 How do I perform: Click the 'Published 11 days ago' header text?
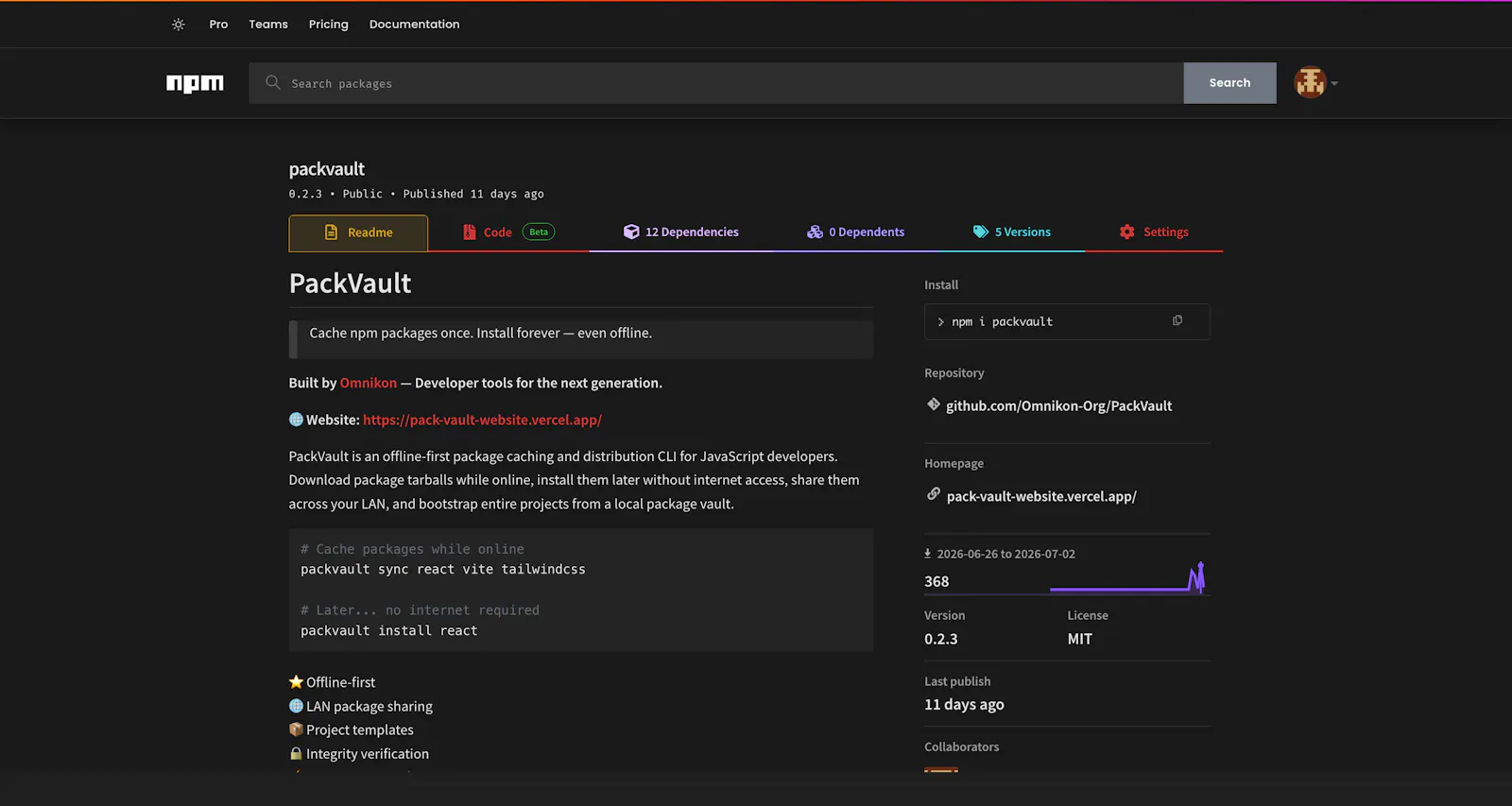pyautogui.click(x=473, y=194)
